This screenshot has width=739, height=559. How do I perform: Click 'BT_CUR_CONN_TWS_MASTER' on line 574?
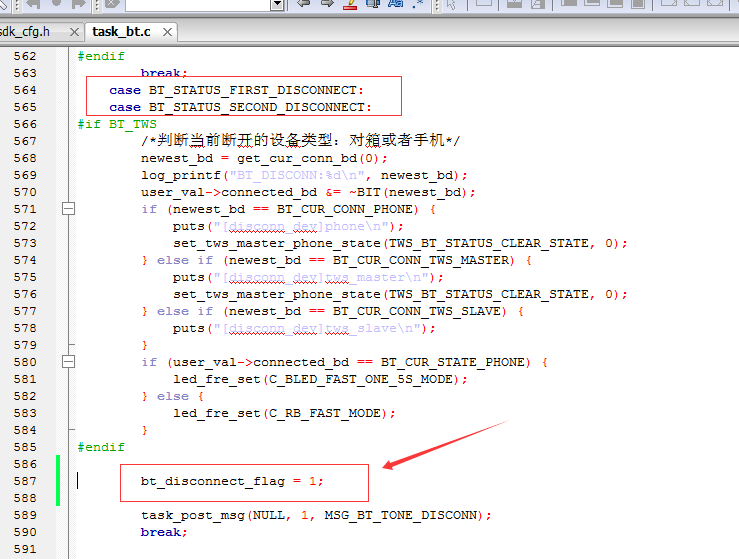[421, 260]
